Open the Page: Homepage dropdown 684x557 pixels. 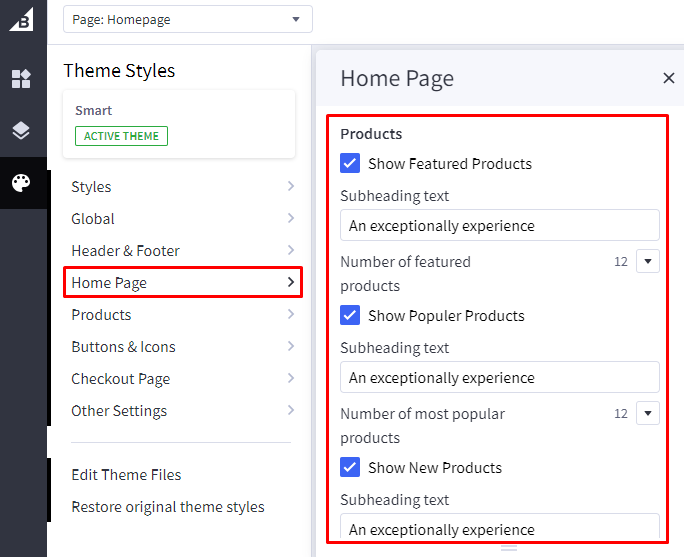[x=187, y=19]
